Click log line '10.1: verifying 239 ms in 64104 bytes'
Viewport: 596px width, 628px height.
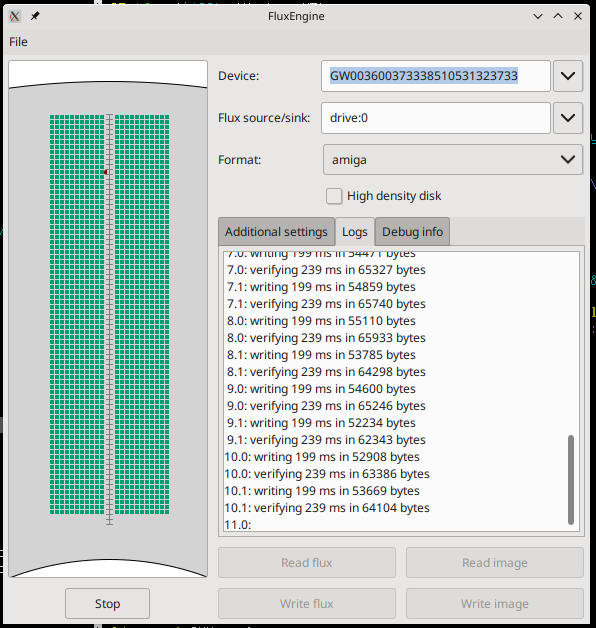327,508
